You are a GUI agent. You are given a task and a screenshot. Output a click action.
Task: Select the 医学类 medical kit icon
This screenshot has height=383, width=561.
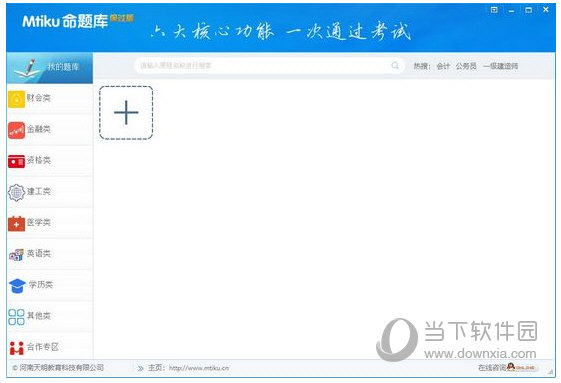[16, 224]
